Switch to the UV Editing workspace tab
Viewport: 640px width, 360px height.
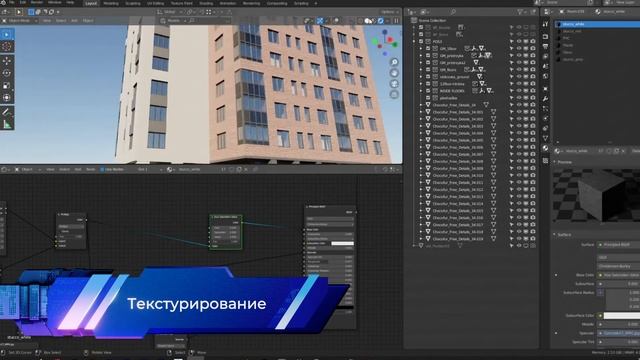[x=155, y=3]
